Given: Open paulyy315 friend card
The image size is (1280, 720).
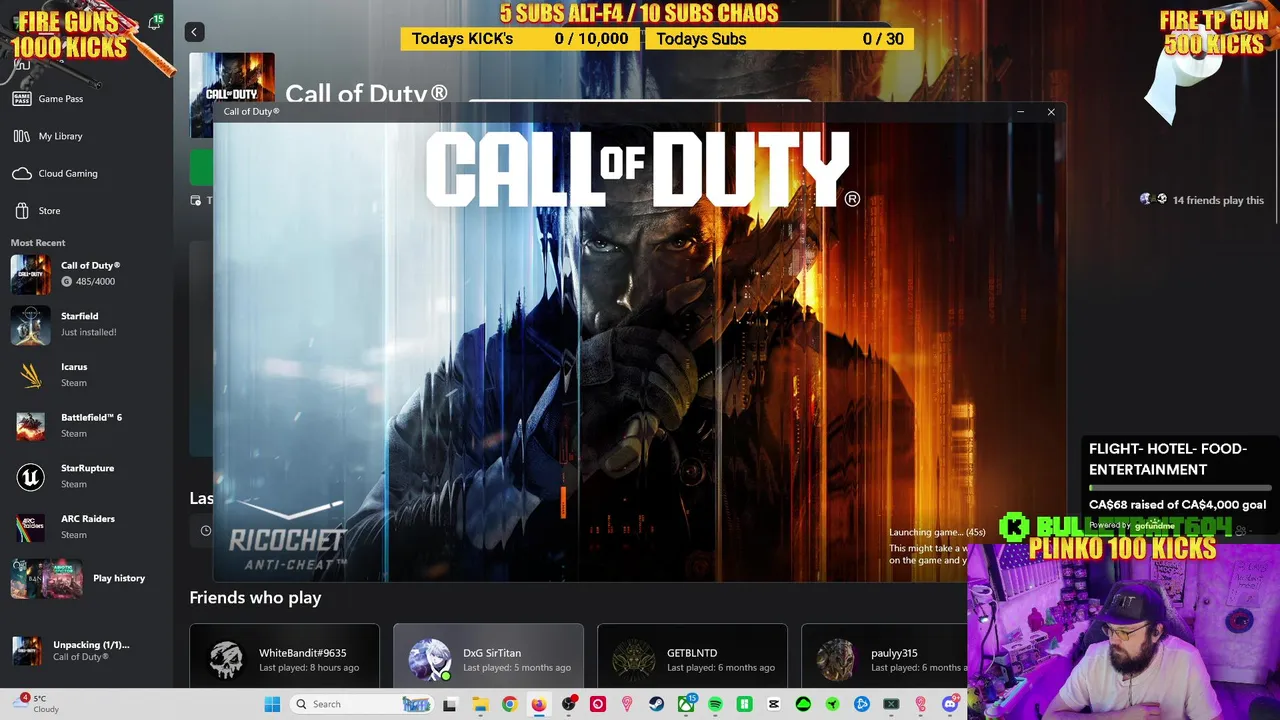Looking at the screenshot, I should point(884,656).
